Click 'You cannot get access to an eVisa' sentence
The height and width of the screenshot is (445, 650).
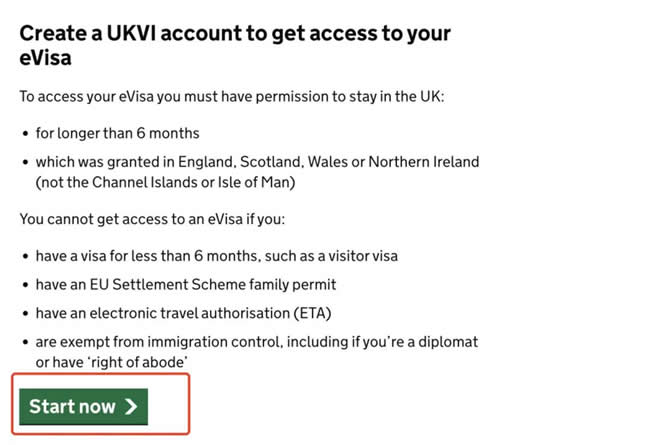(x=152, y=219)
